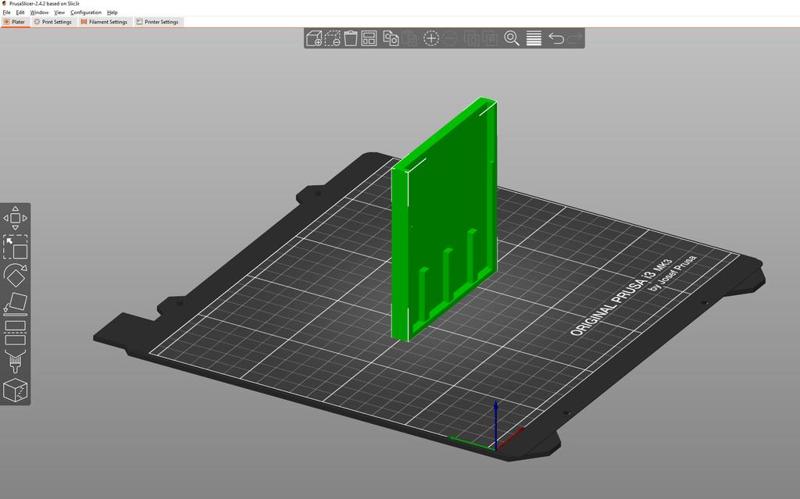Viewport: 800px width, 499px height.
Task: Switch to the Filament Settings tab
Action: (x=104, y=22)
